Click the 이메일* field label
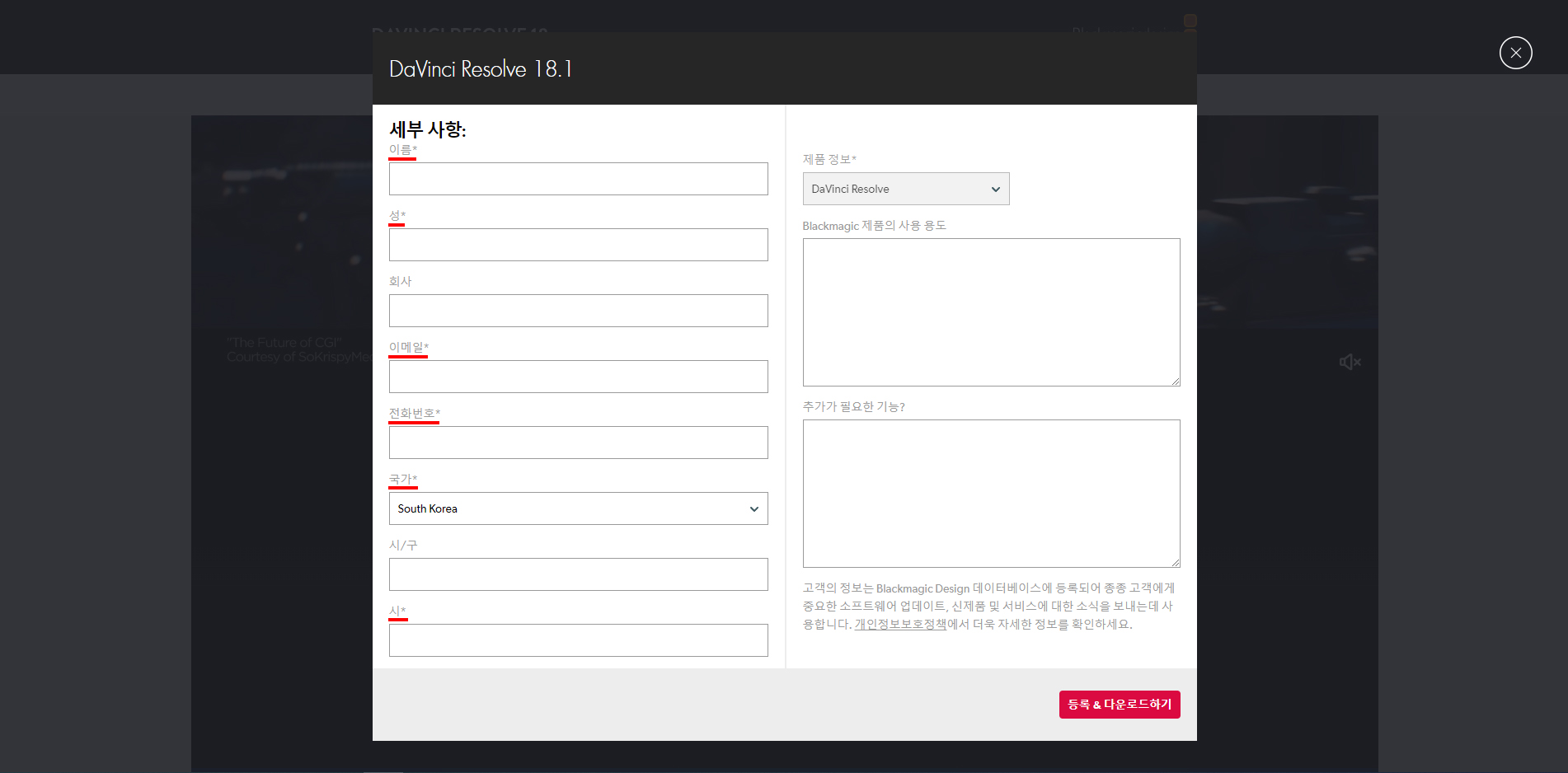Image resolution: width=1568 pixels, height=773 pixels. [x=409, y=347]
